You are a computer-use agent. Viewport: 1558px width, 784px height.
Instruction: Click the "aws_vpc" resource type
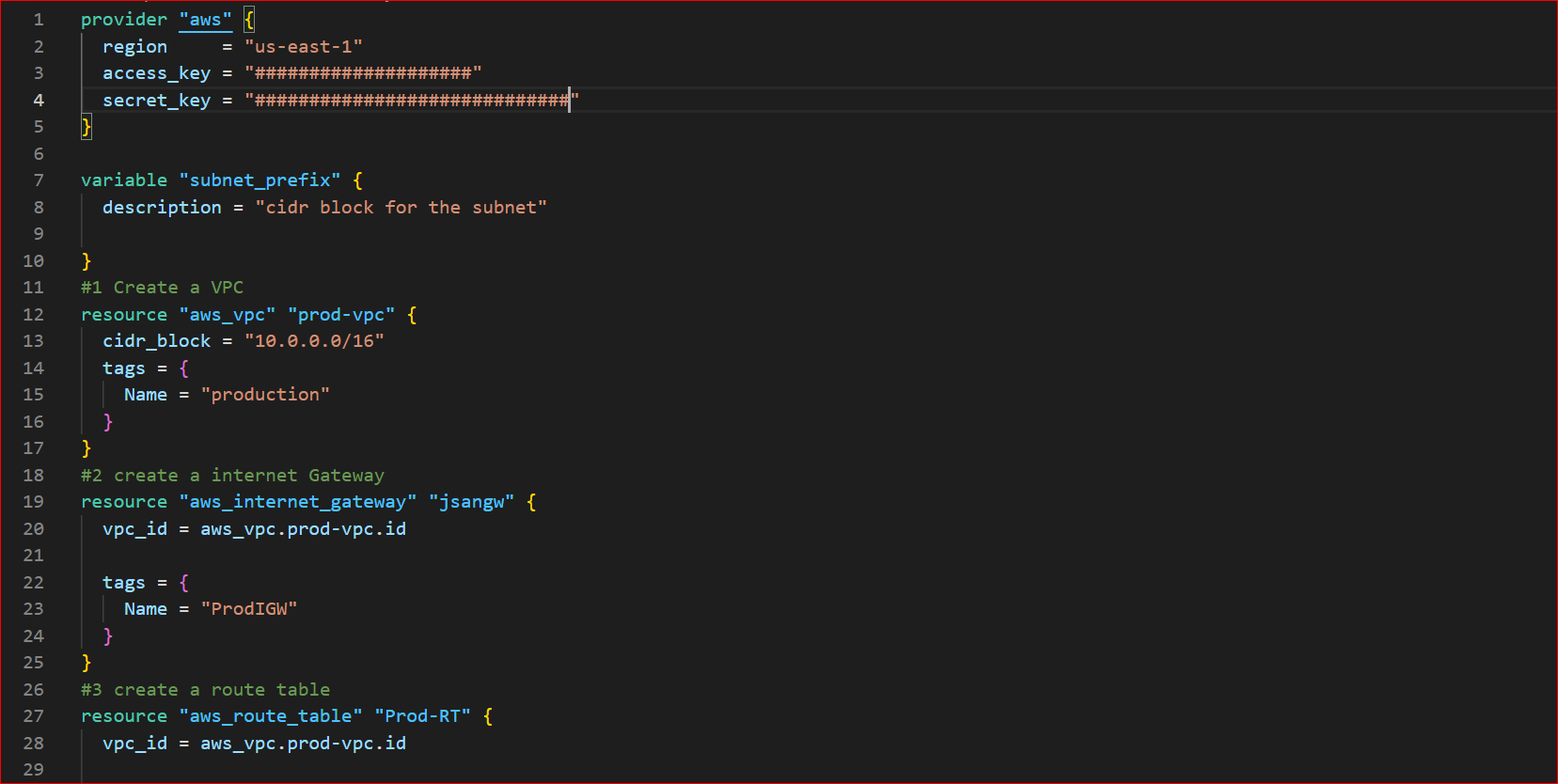(228, 314)
